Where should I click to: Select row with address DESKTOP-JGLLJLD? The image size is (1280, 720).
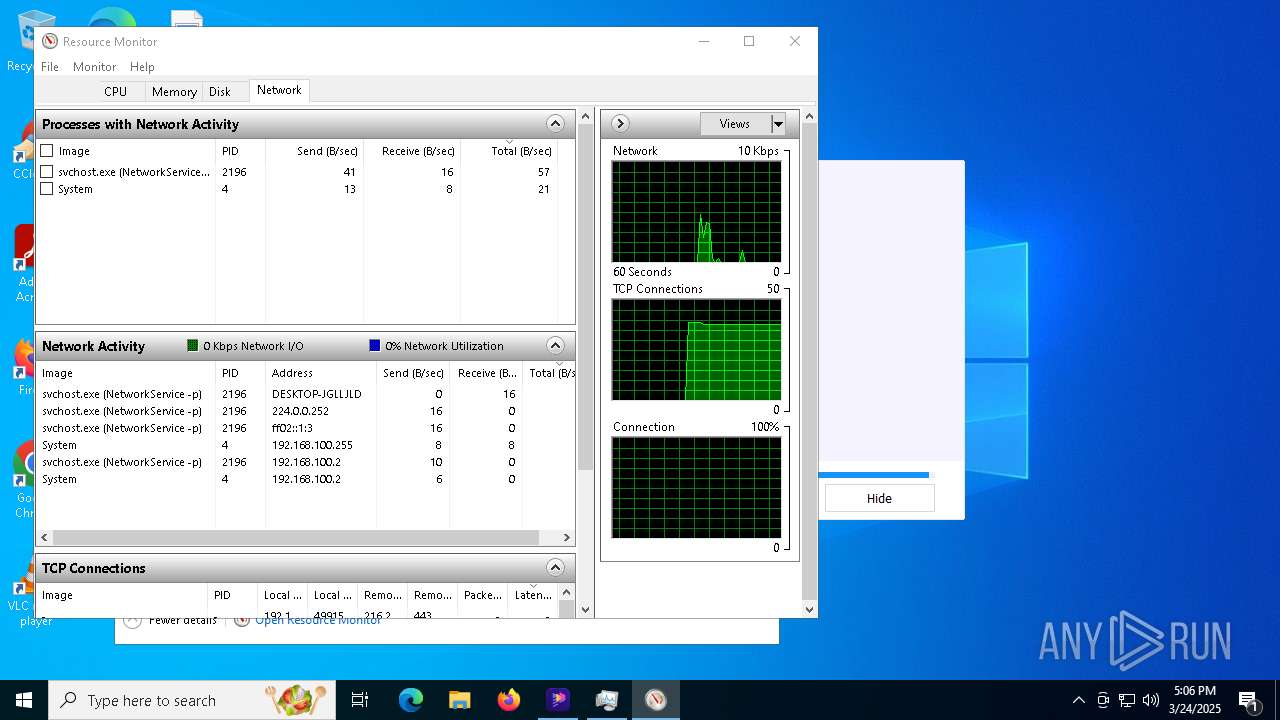[305, 394]
